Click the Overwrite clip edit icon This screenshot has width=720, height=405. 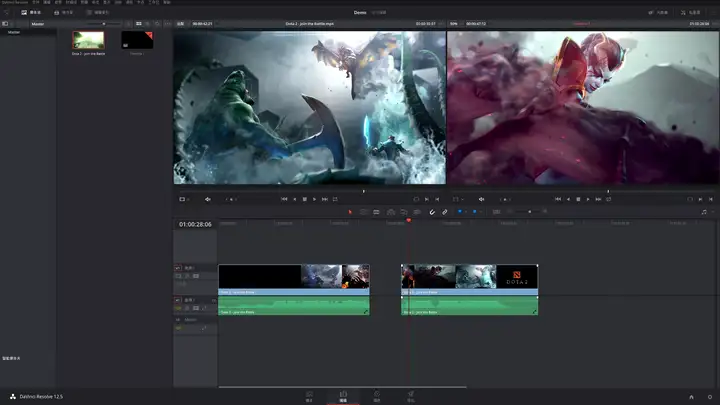404,212
